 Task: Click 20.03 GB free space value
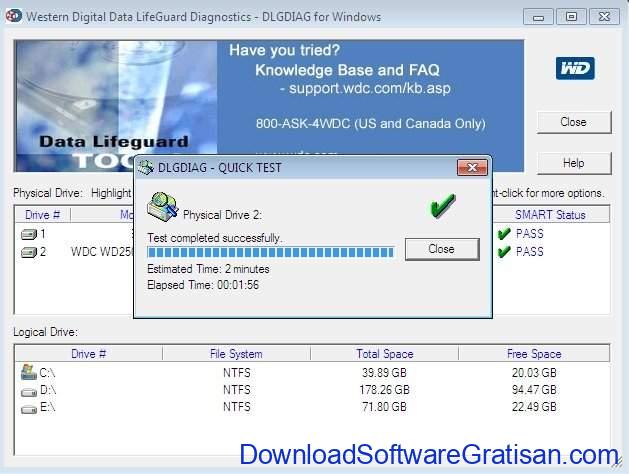pos(534,373)
